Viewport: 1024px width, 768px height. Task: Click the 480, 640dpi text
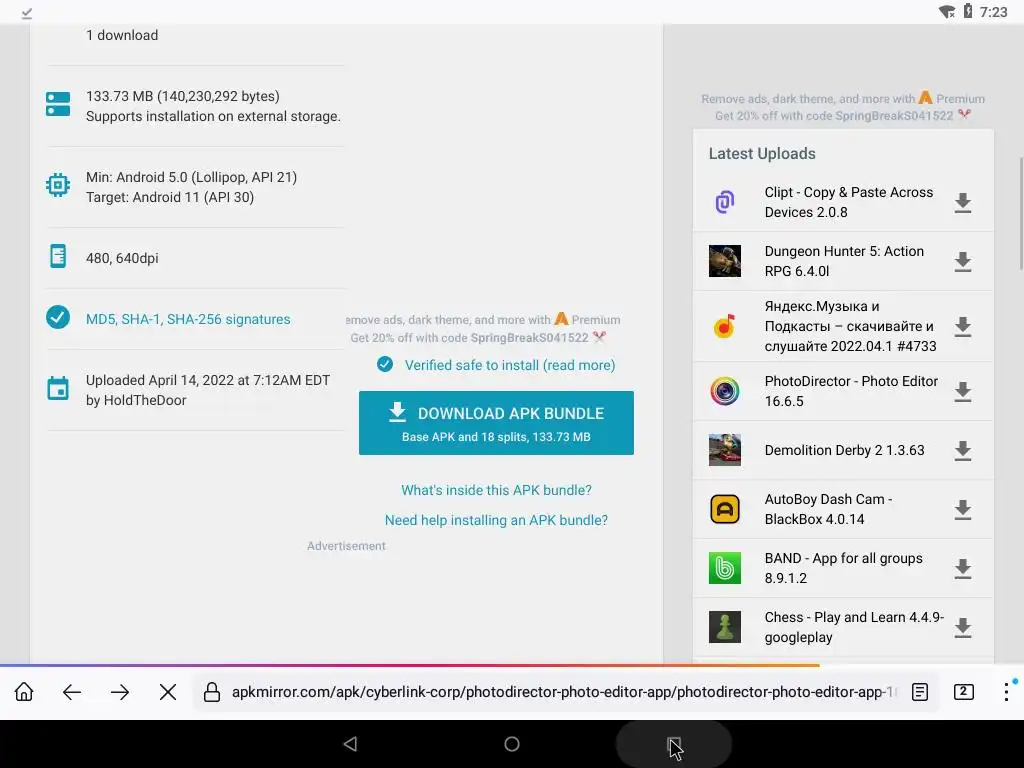pyautogui.click(x=122, y=258)
